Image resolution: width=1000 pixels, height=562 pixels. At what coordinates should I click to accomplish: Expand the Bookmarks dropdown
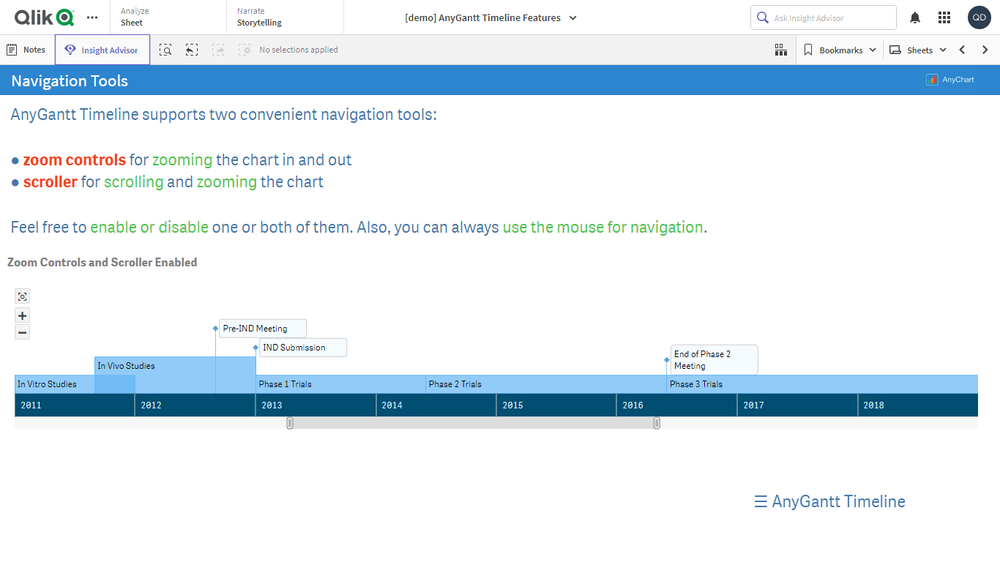click(840, 50)
